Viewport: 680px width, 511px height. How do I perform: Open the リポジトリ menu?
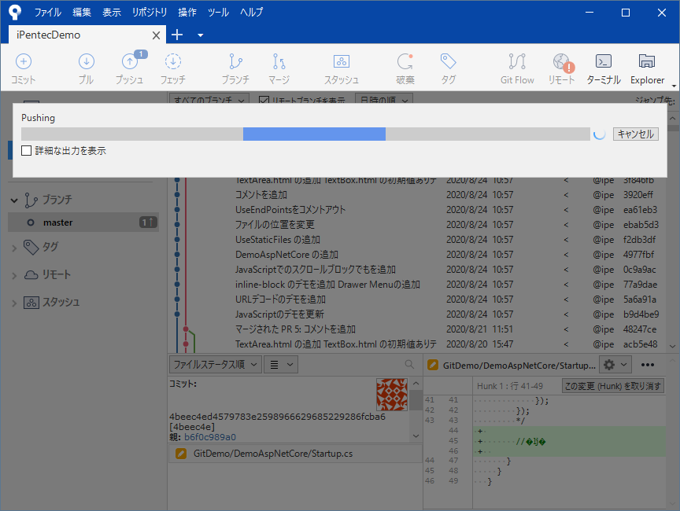click(149, 12)
